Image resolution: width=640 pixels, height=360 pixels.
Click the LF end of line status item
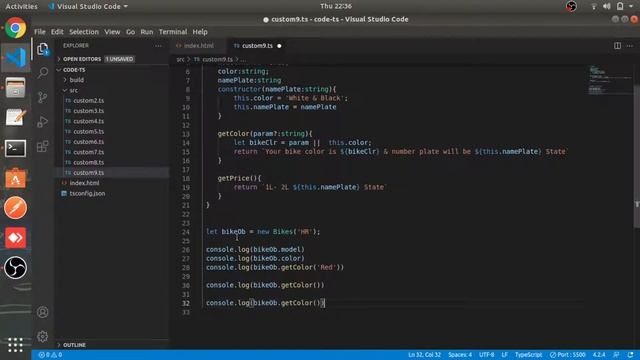[x=504, y=355]
